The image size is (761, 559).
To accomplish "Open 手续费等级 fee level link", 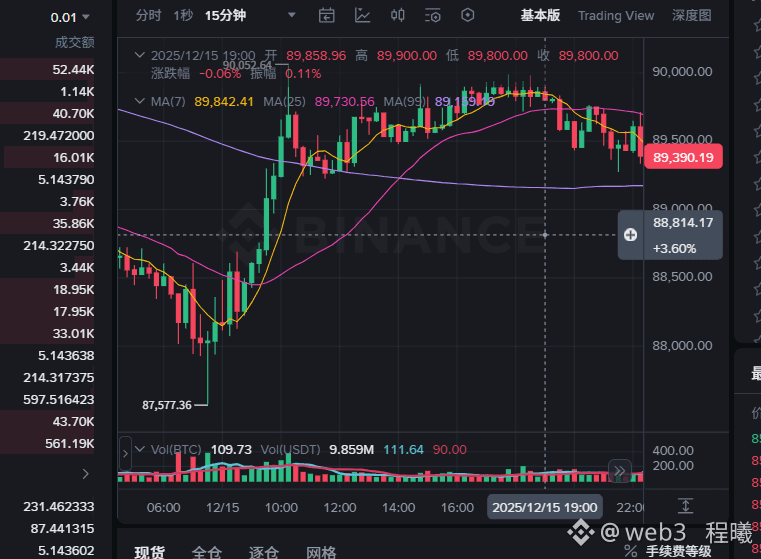I will pos(678,551).
